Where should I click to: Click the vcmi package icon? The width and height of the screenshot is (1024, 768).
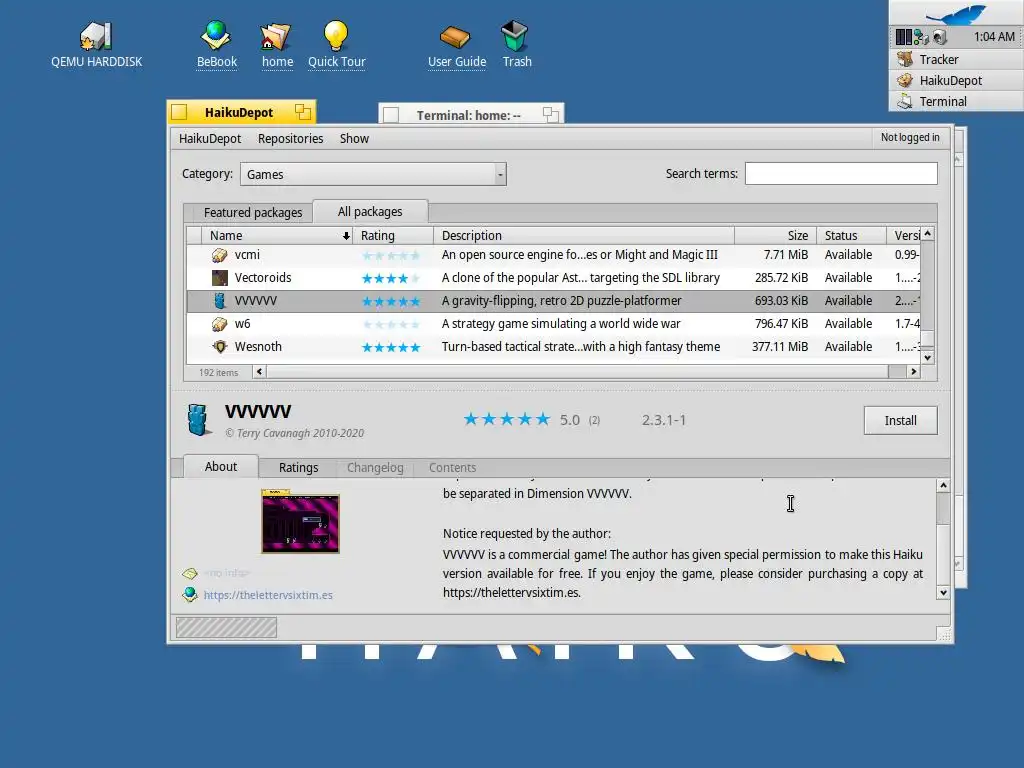(x=219, y=255)
